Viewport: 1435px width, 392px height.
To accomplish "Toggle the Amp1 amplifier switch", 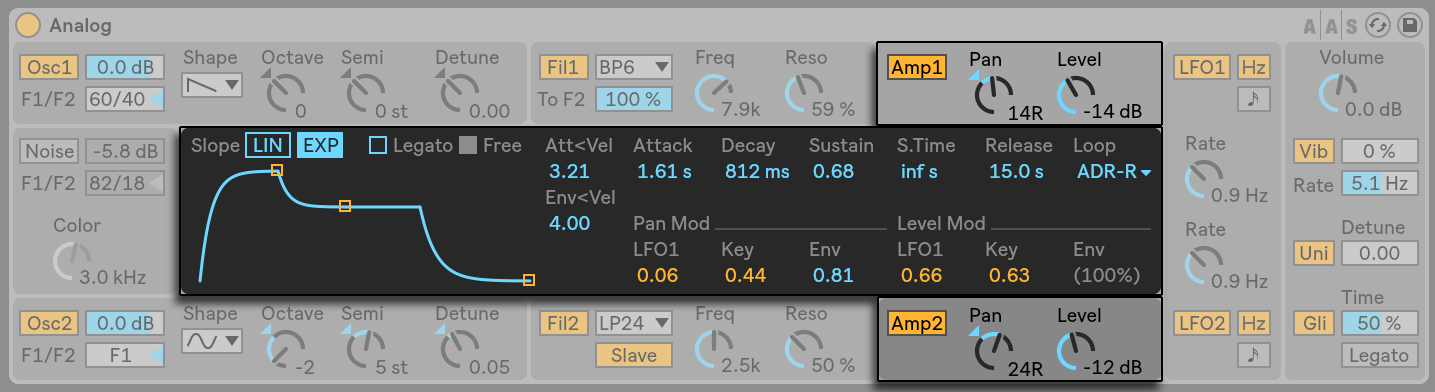I will [916, 67].
